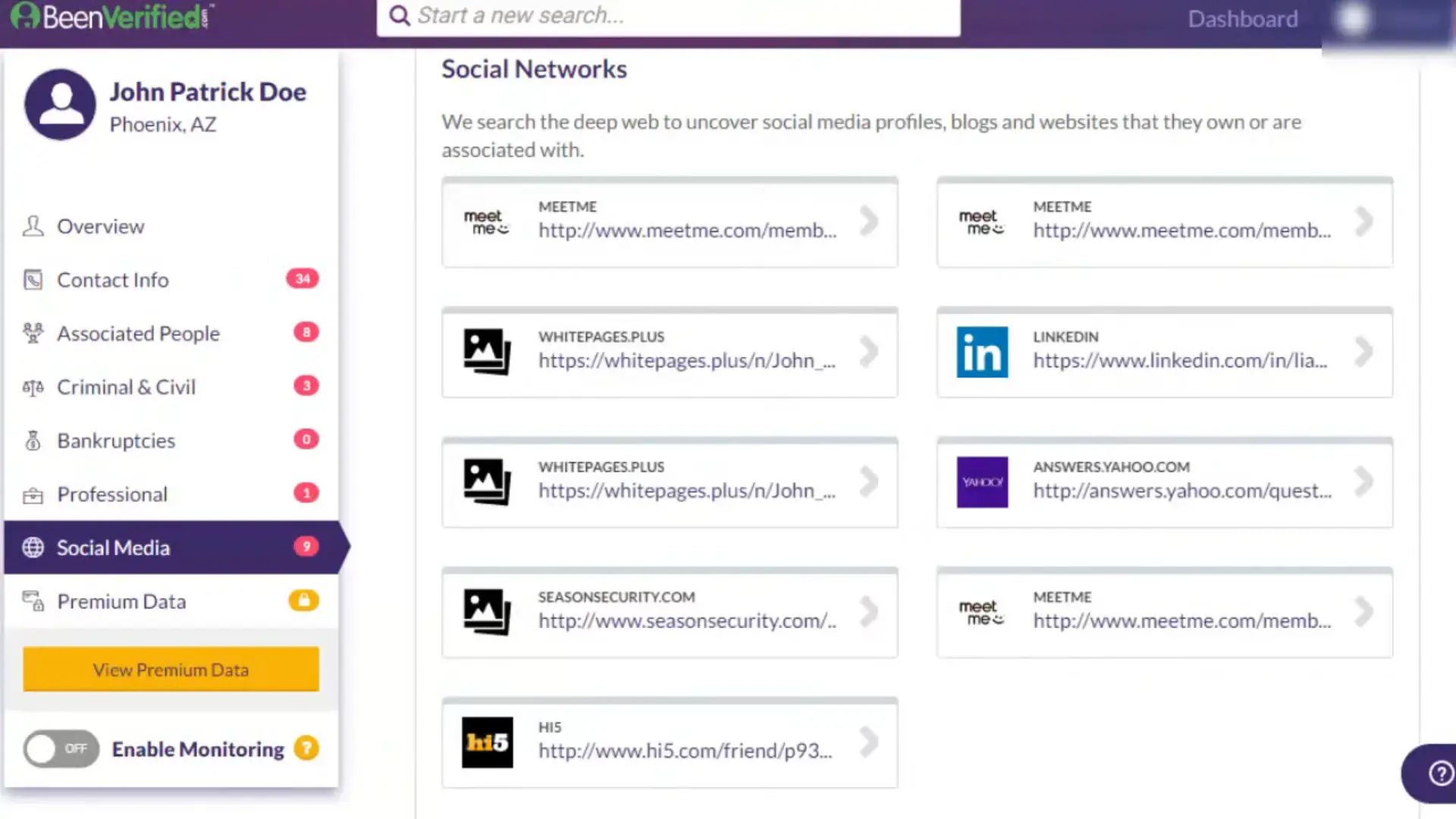Focus the Start a new search field
Screen dimensions: 1456x819
pos(668,16)
